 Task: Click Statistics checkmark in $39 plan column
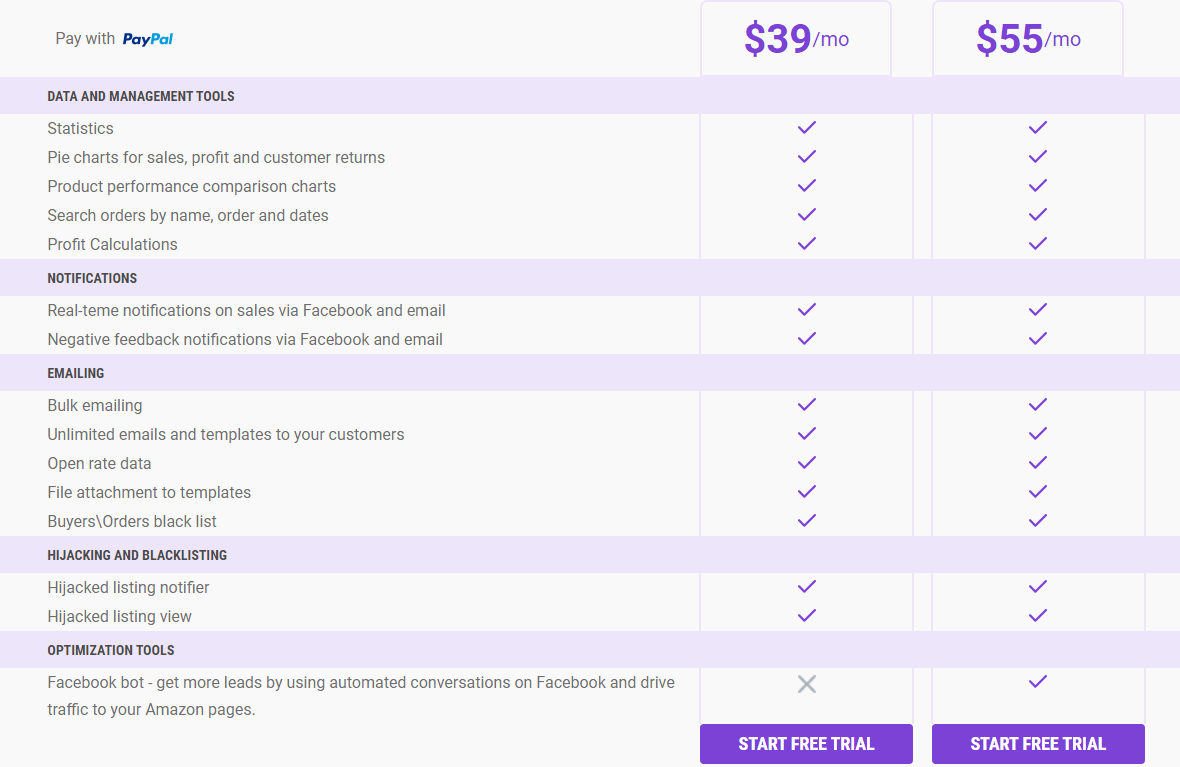pyautogui.click(x=807, y=127)
